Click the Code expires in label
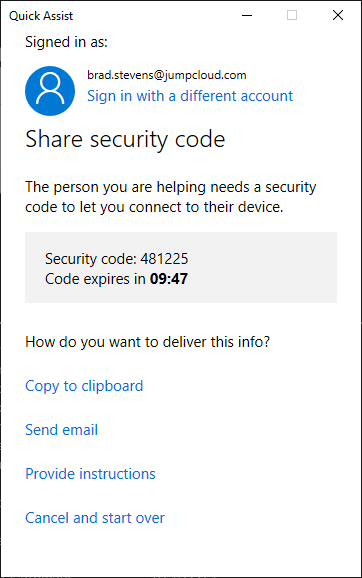 pyautogui.click(x=95, y=279)
